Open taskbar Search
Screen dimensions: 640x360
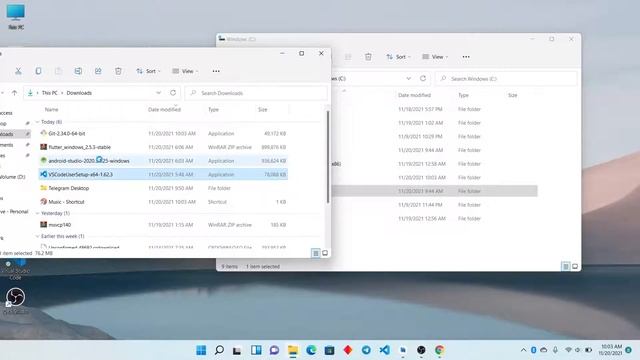click(219, 350)
